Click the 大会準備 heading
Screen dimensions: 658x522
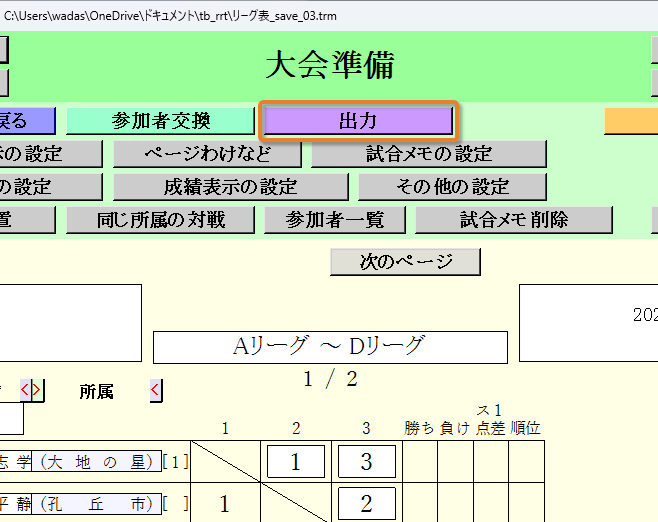[330, 65]
